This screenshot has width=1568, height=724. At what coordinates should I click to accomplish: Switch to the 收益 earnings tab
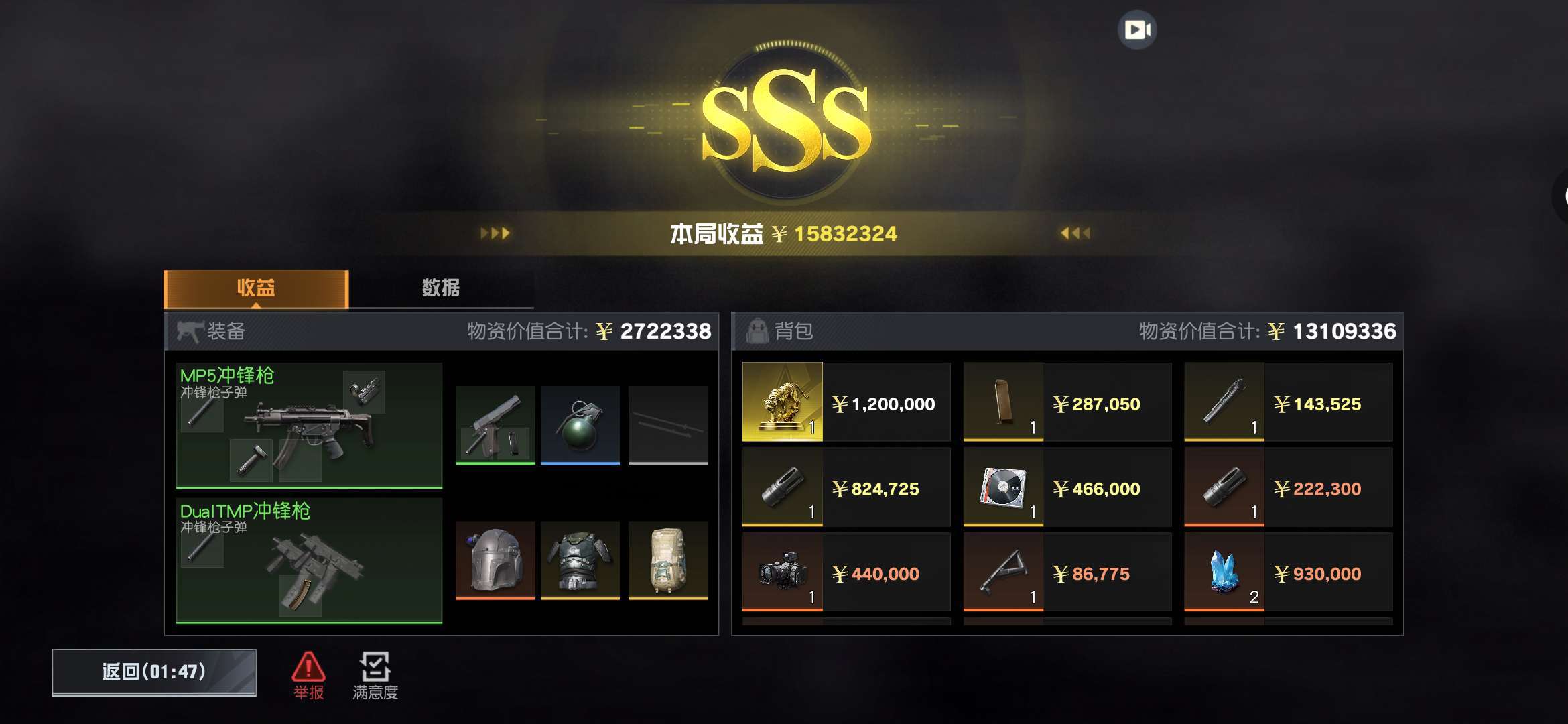[256, 289]
